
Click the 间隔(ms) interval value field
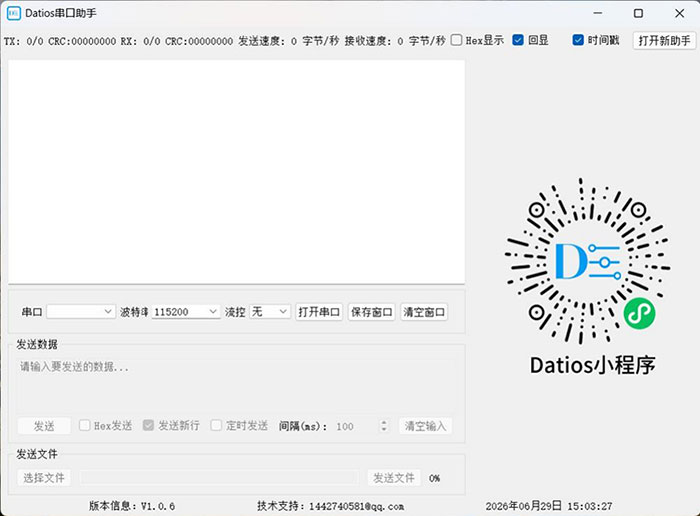[x=356, y=426]
